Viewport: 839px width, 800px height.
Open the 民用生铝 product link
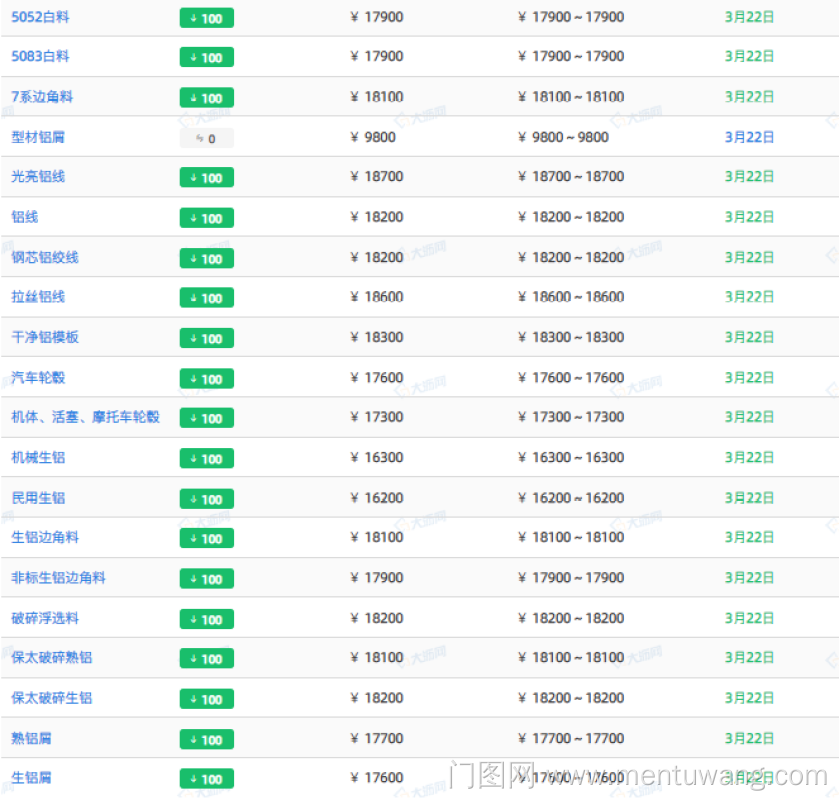tap(38, 498)
